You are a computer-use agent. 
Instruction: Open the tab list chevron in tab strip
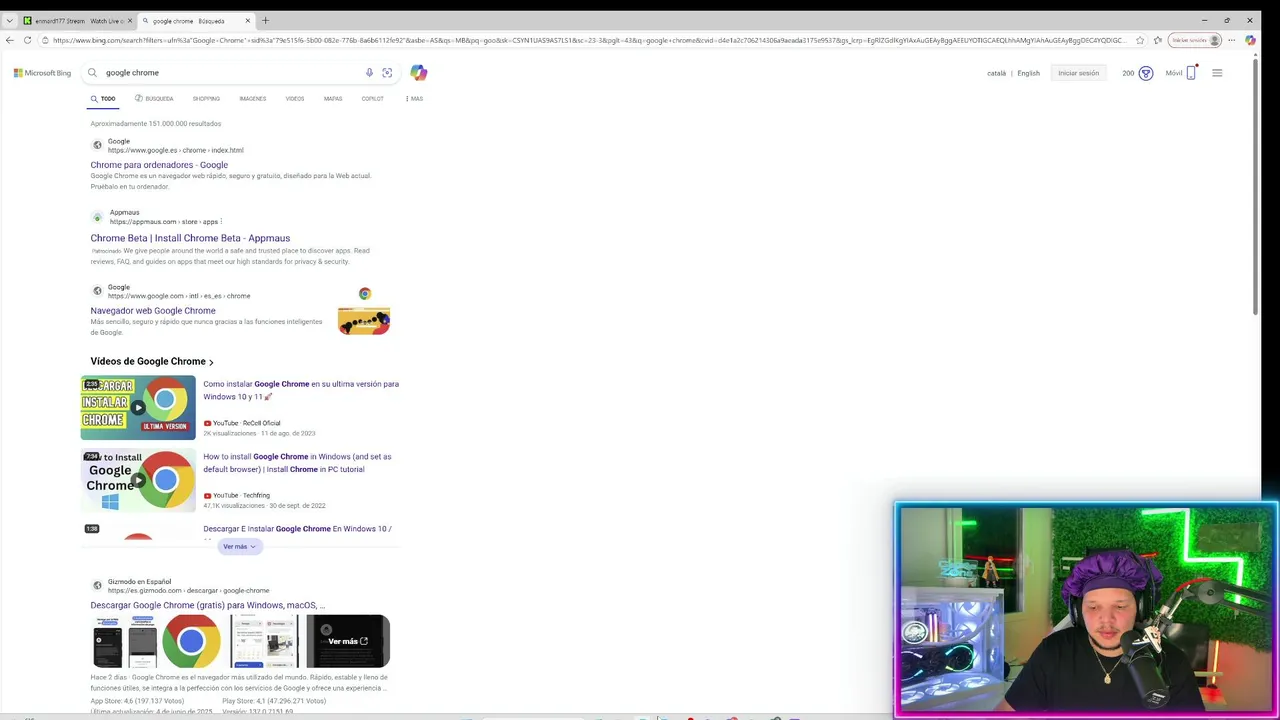pyautogui.click(x=9, y=20)
